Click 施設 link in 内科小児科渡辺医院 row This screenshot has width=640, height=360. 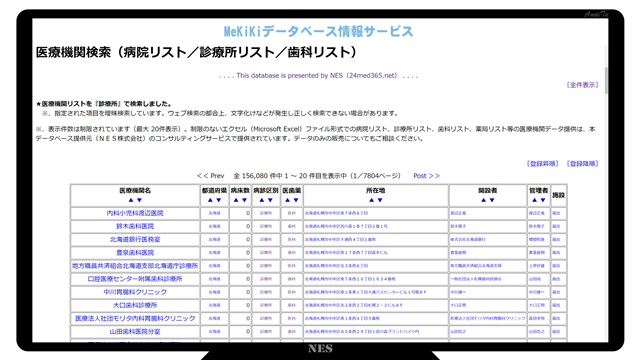tap(556, 213)
